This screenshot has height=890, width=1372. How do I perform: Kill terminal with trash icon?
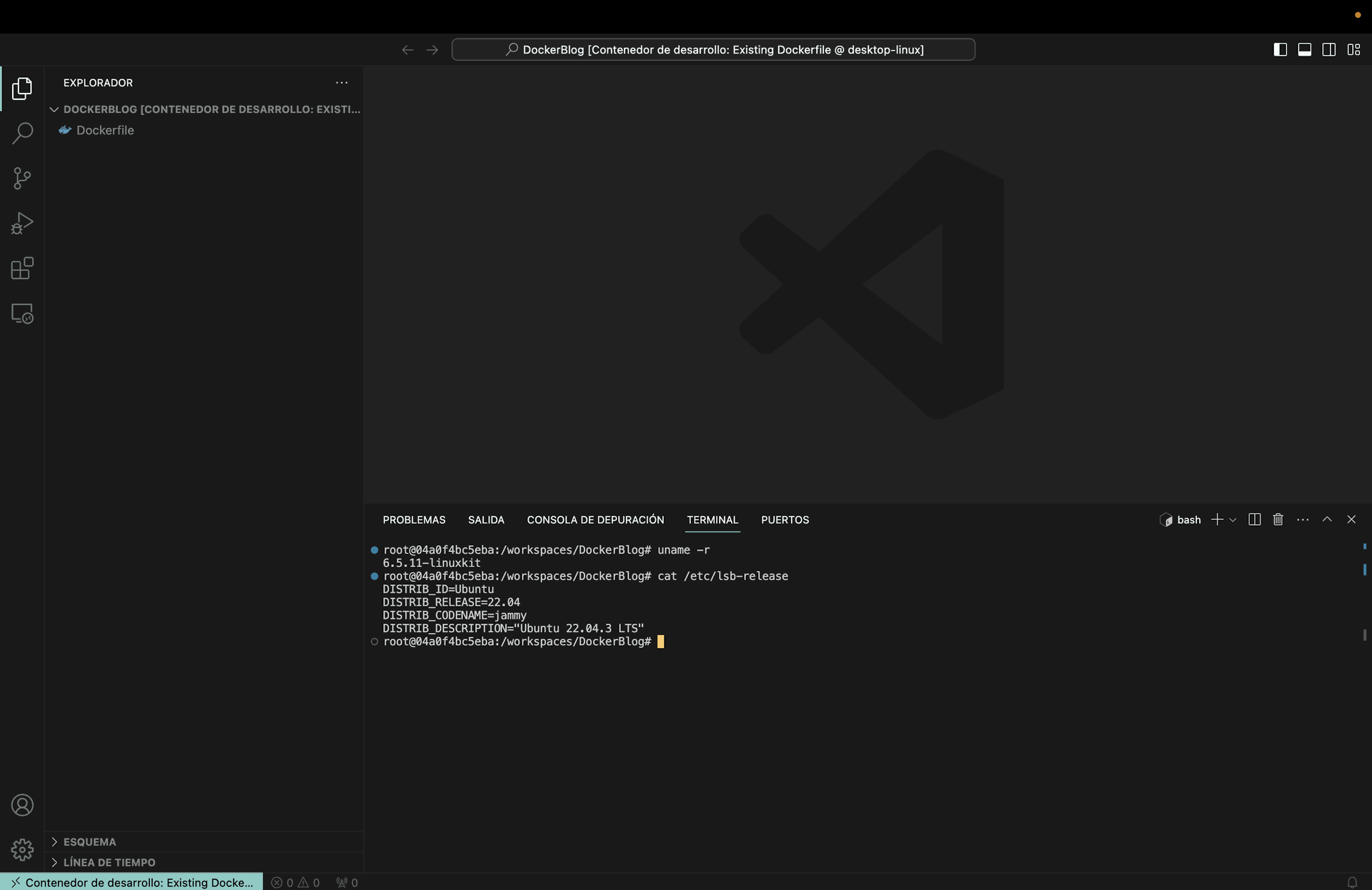coord(1278,519)
